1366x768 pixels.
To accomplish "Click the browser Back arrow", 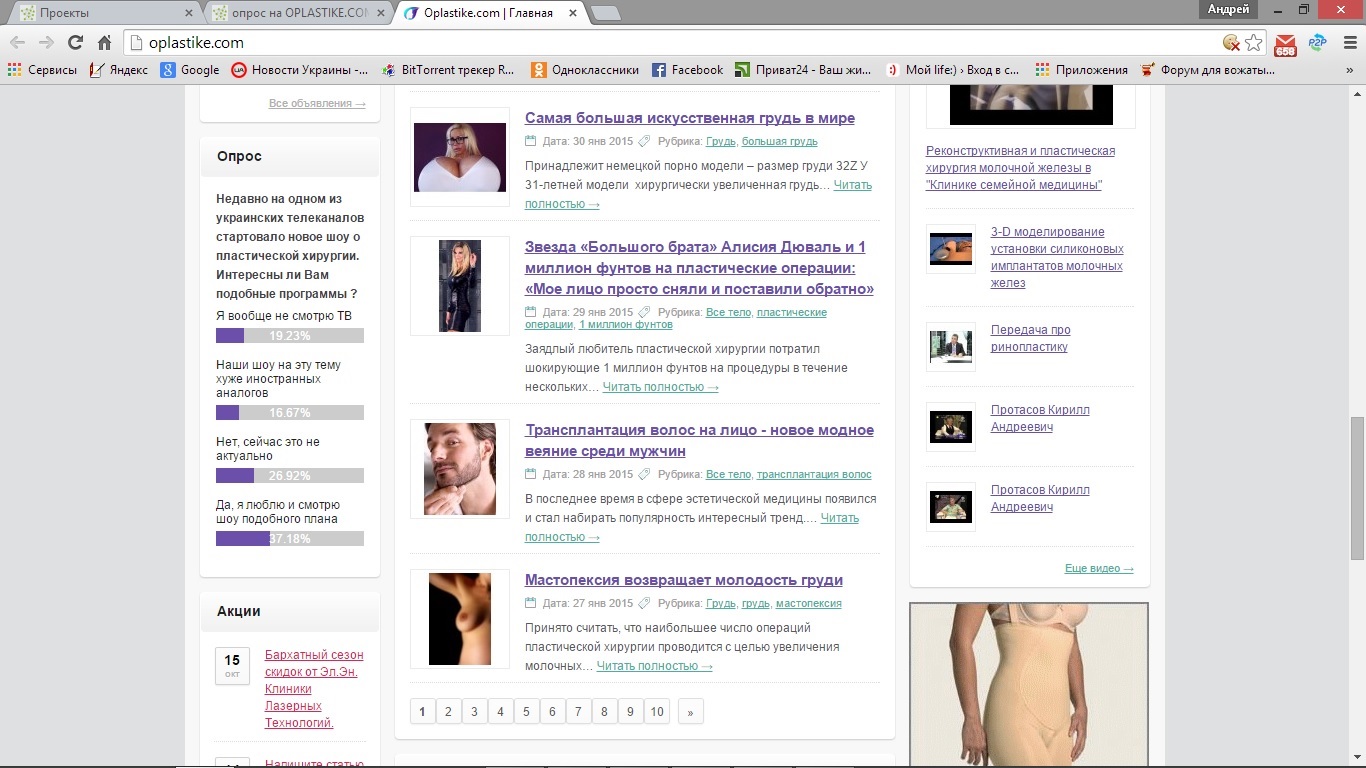I will [17, 42].
